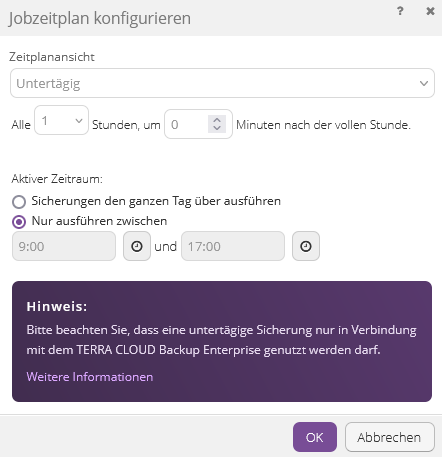Click the chevron in the hours dropdown
This screenshot has width=442, height=457.
click(79, 121)
